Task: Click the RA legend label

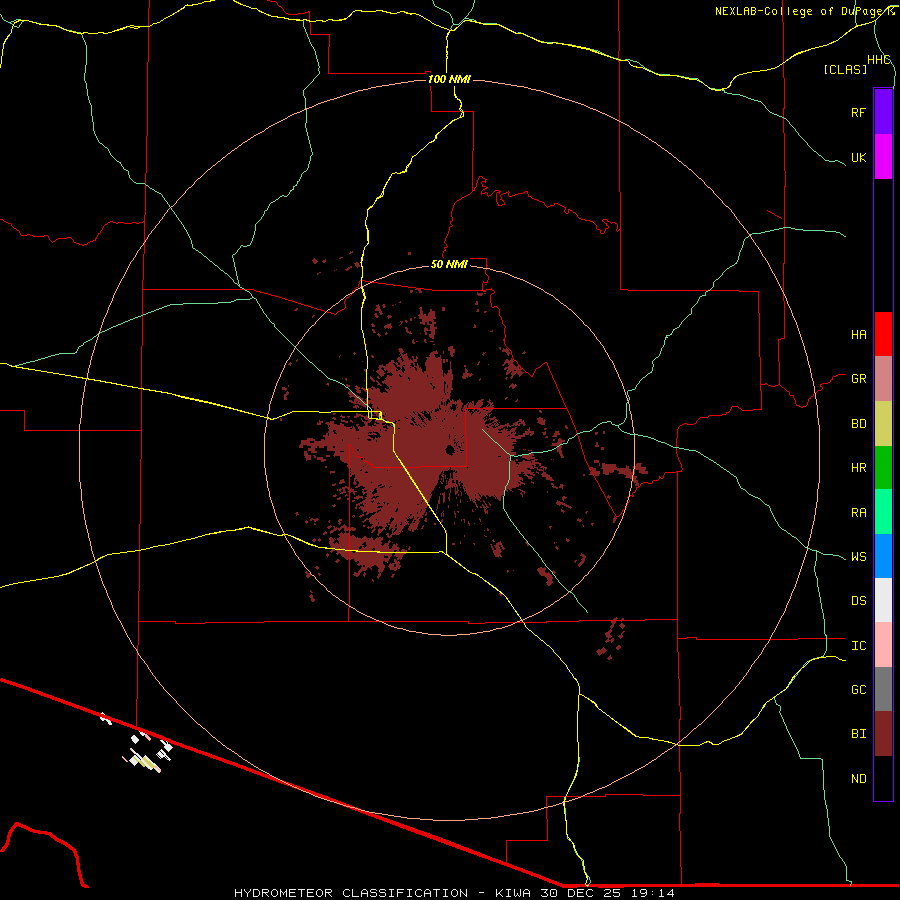Action: click(x=858, y=513)
